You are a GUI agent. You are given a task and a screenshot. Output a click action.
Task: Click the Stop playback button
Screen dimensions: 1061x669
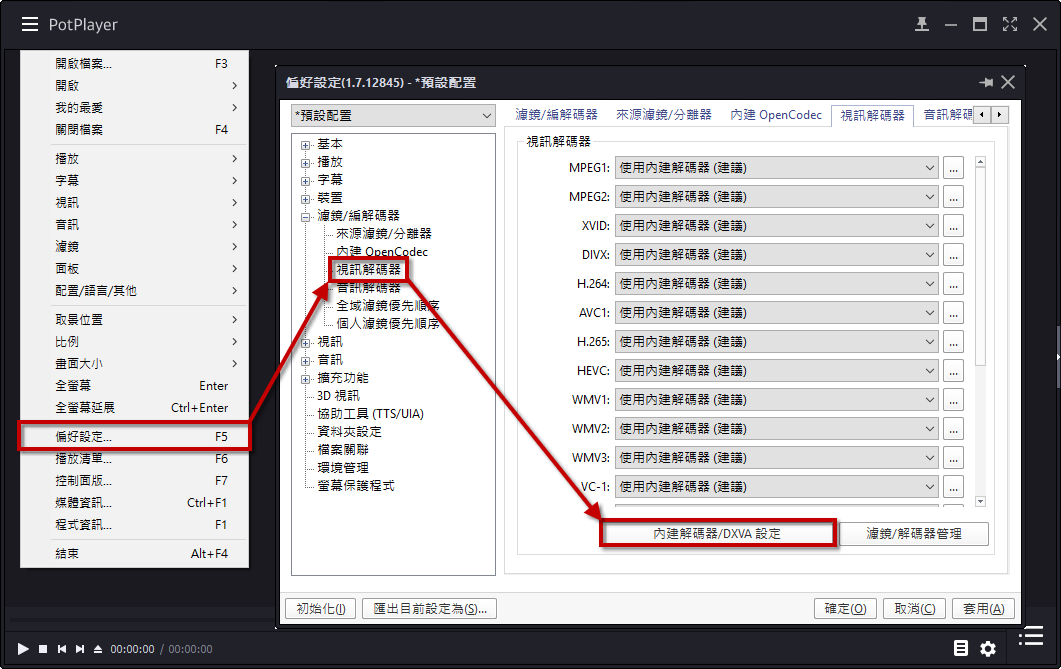click(43, 649)
